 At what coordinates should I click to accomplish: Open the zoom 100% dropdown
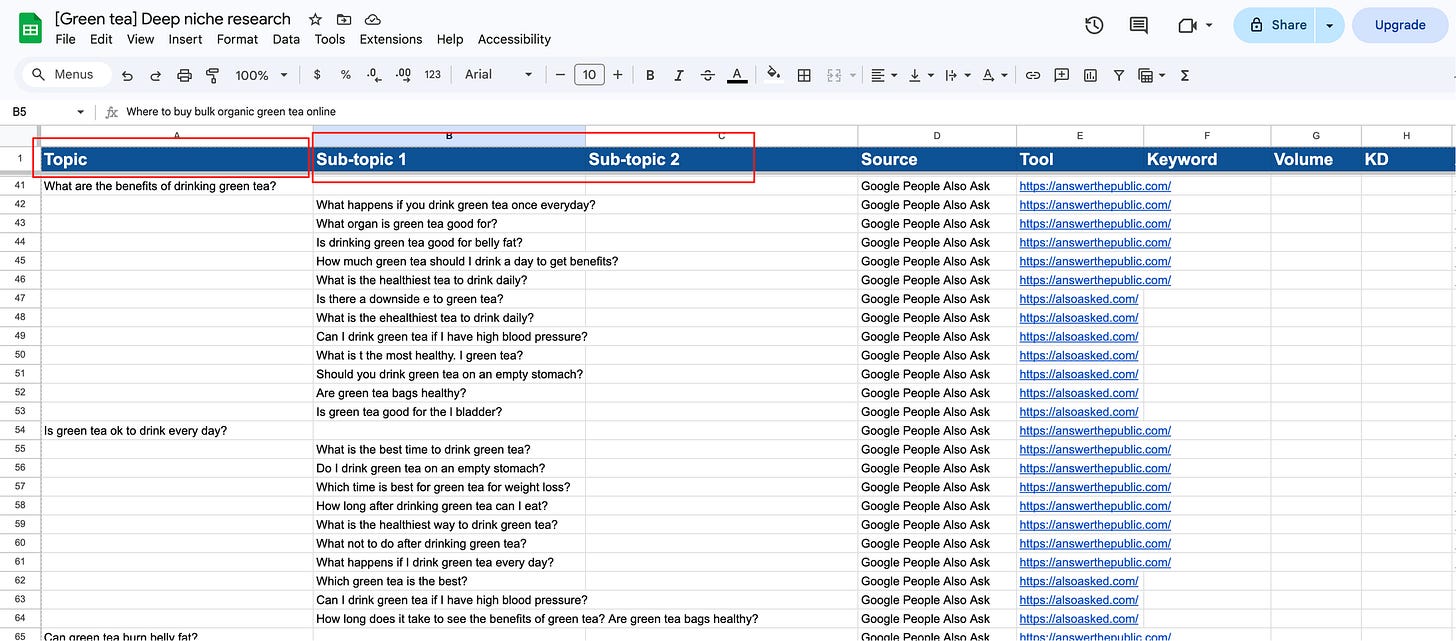click(x=261, y=75)
